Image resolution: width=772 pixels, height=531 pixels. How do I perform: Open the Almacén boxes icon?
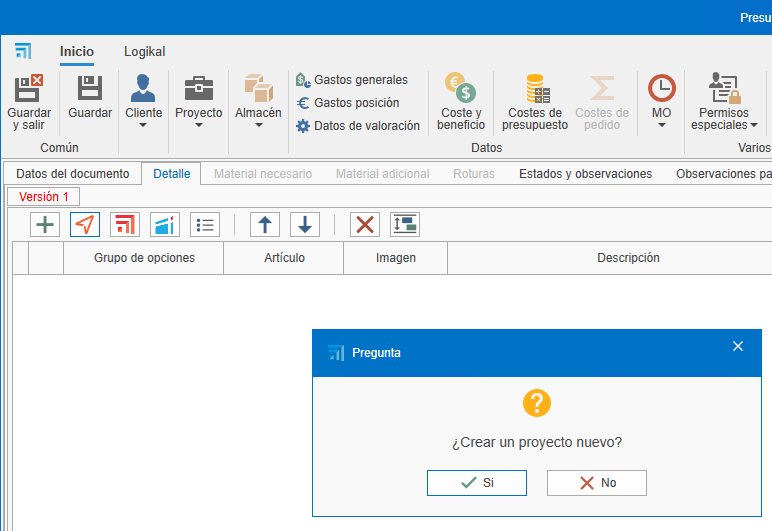pyautogui.click(x=258, y=88)
